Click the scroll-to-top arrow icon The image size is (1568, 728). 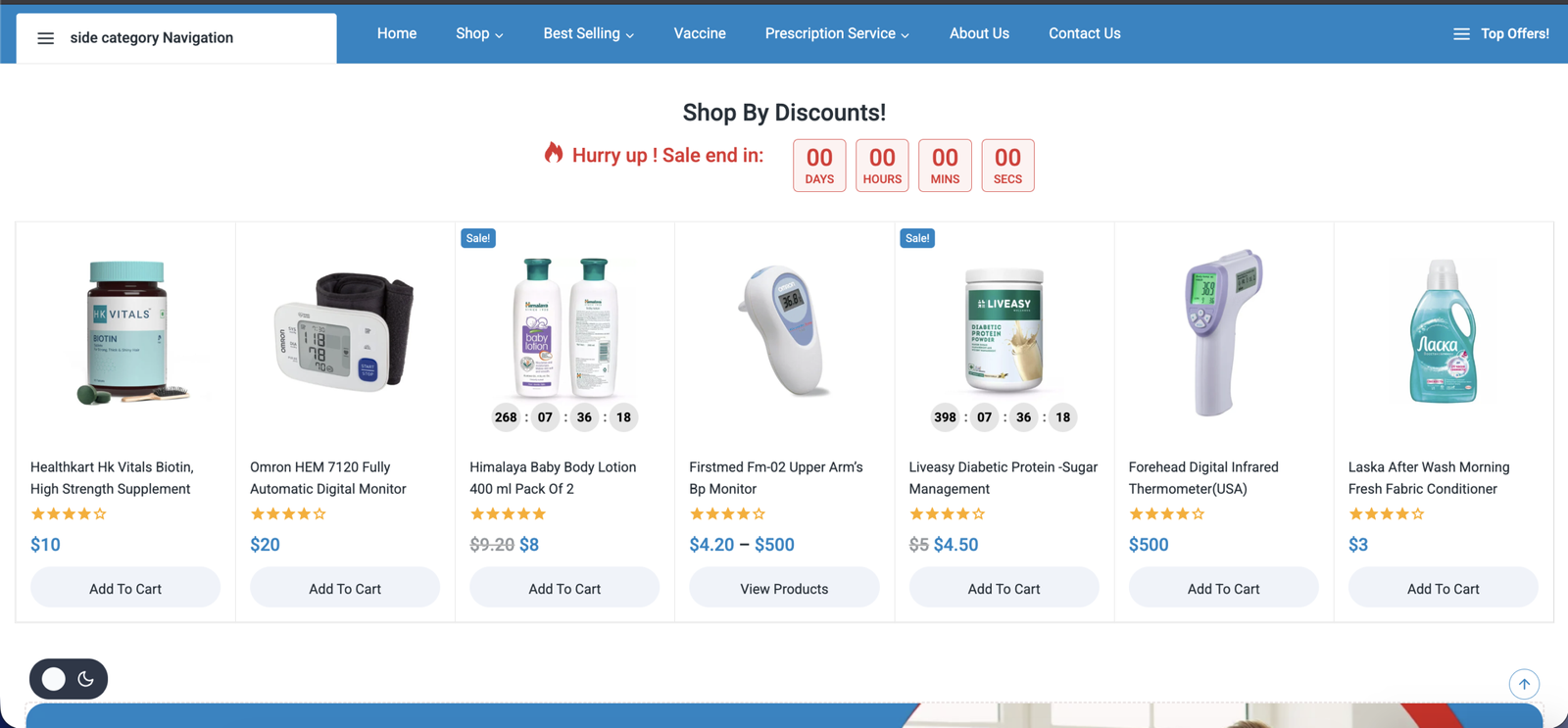[1524, 684]
